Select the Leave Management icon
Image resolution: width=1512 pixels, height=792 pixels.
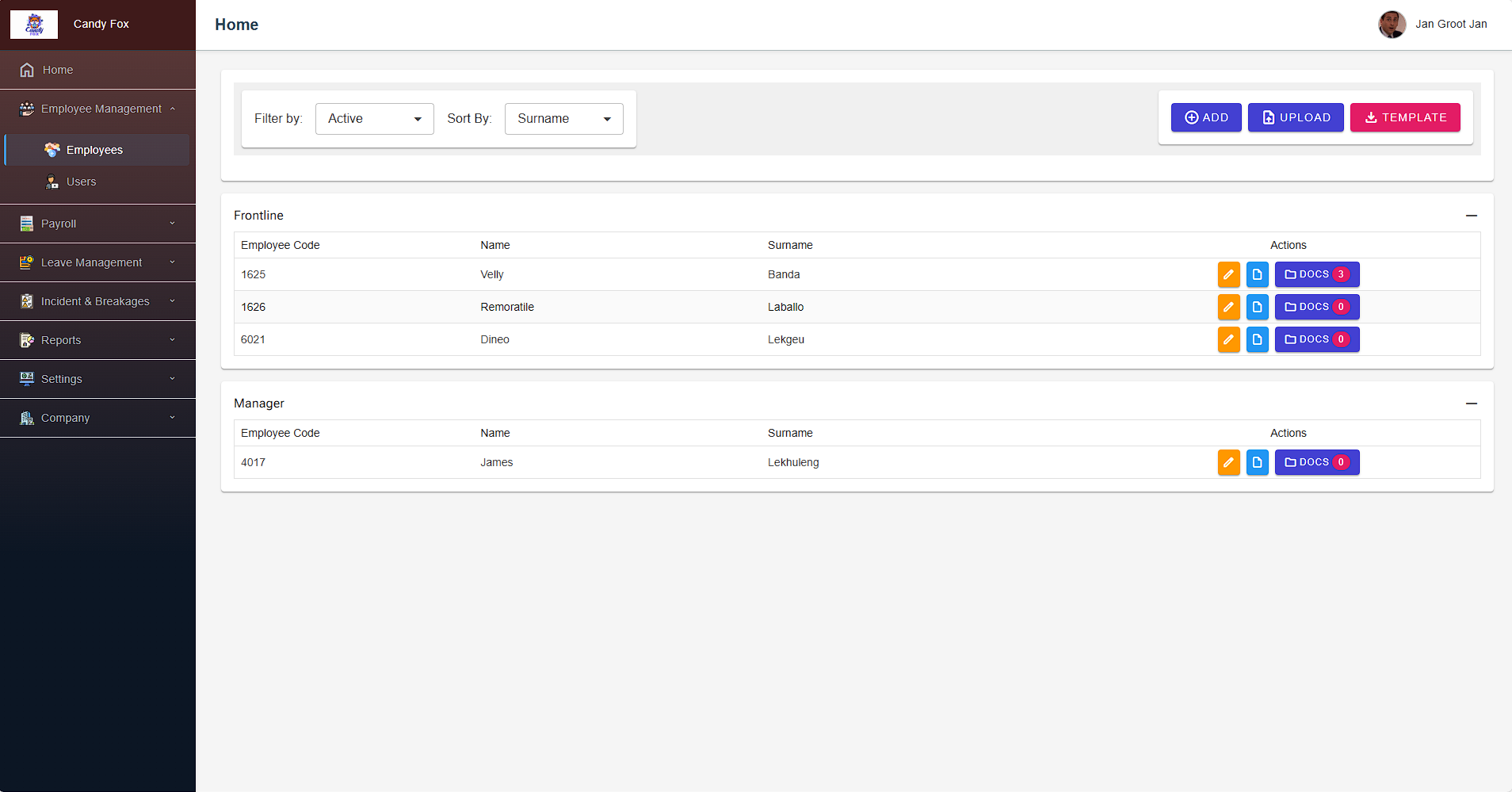pos(26,262)
